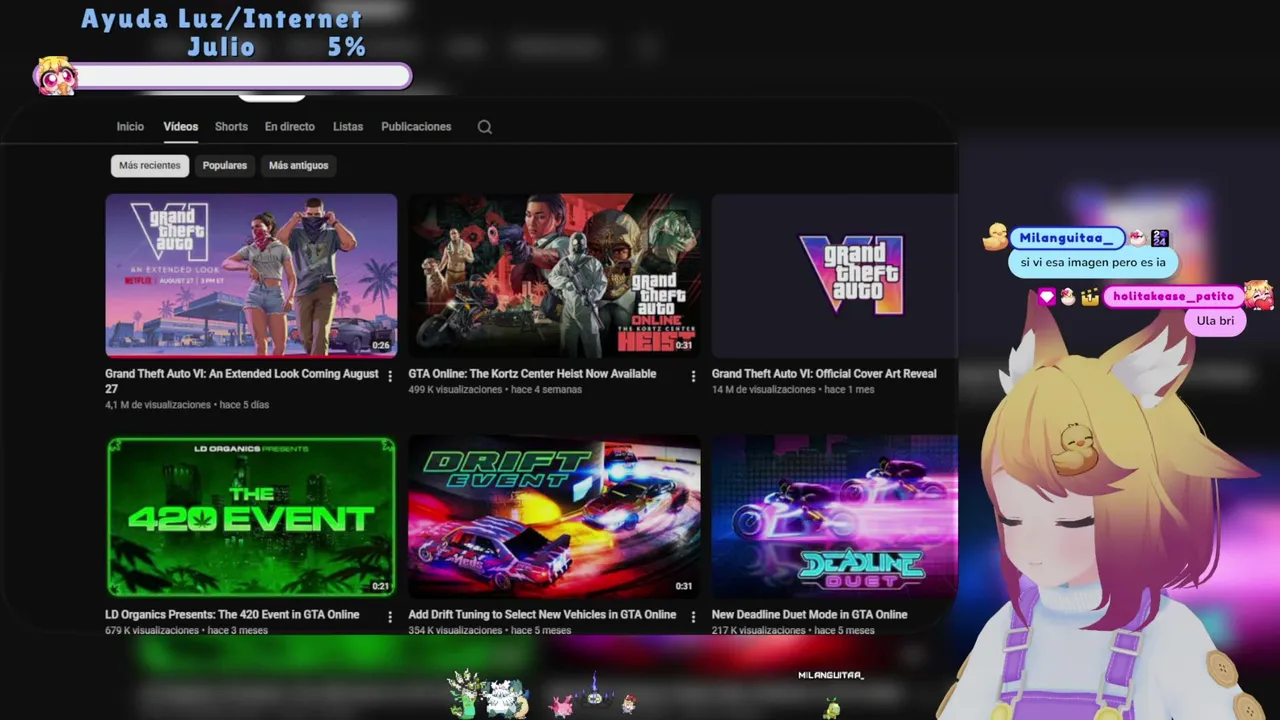Open the En directo tab
This screenshot has width=1280, height=720.
(290, 127)
